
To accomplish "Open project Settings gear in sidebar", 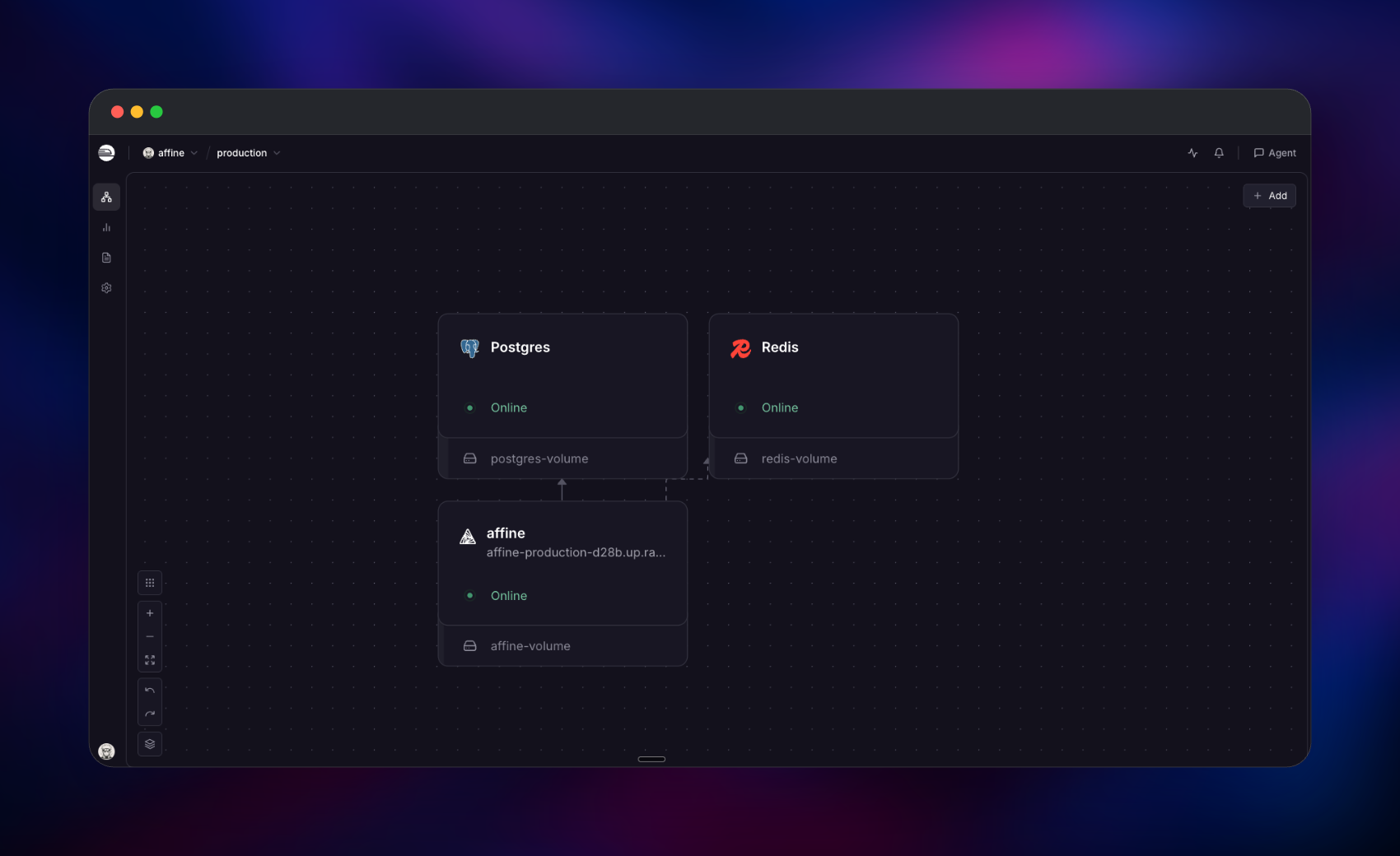I will coord(106,288).
